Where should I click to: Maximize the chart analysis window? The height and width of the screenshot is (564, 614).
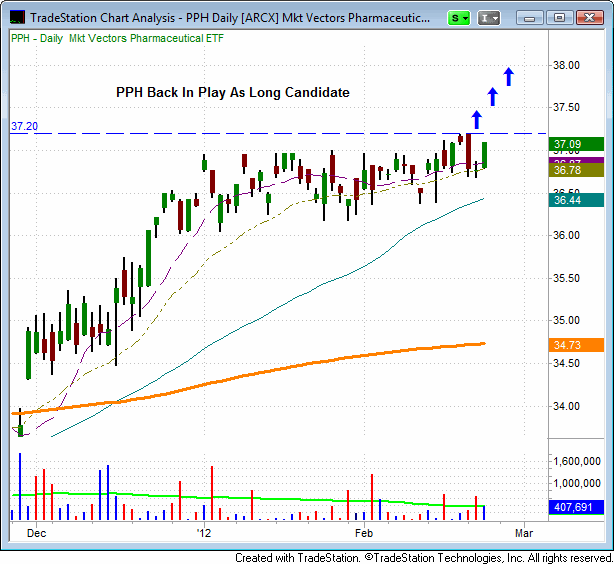click(x=559, y=18)
